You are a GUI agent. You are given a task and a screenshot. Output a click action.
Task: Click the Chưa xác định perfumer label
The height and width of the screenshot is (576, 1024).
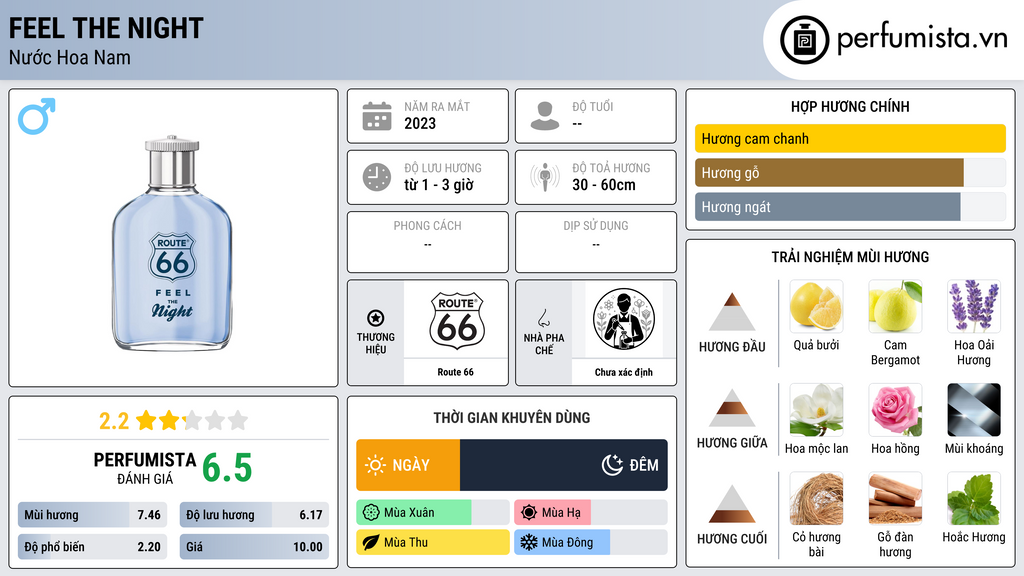pyautogui.click(x=624, y=372)
